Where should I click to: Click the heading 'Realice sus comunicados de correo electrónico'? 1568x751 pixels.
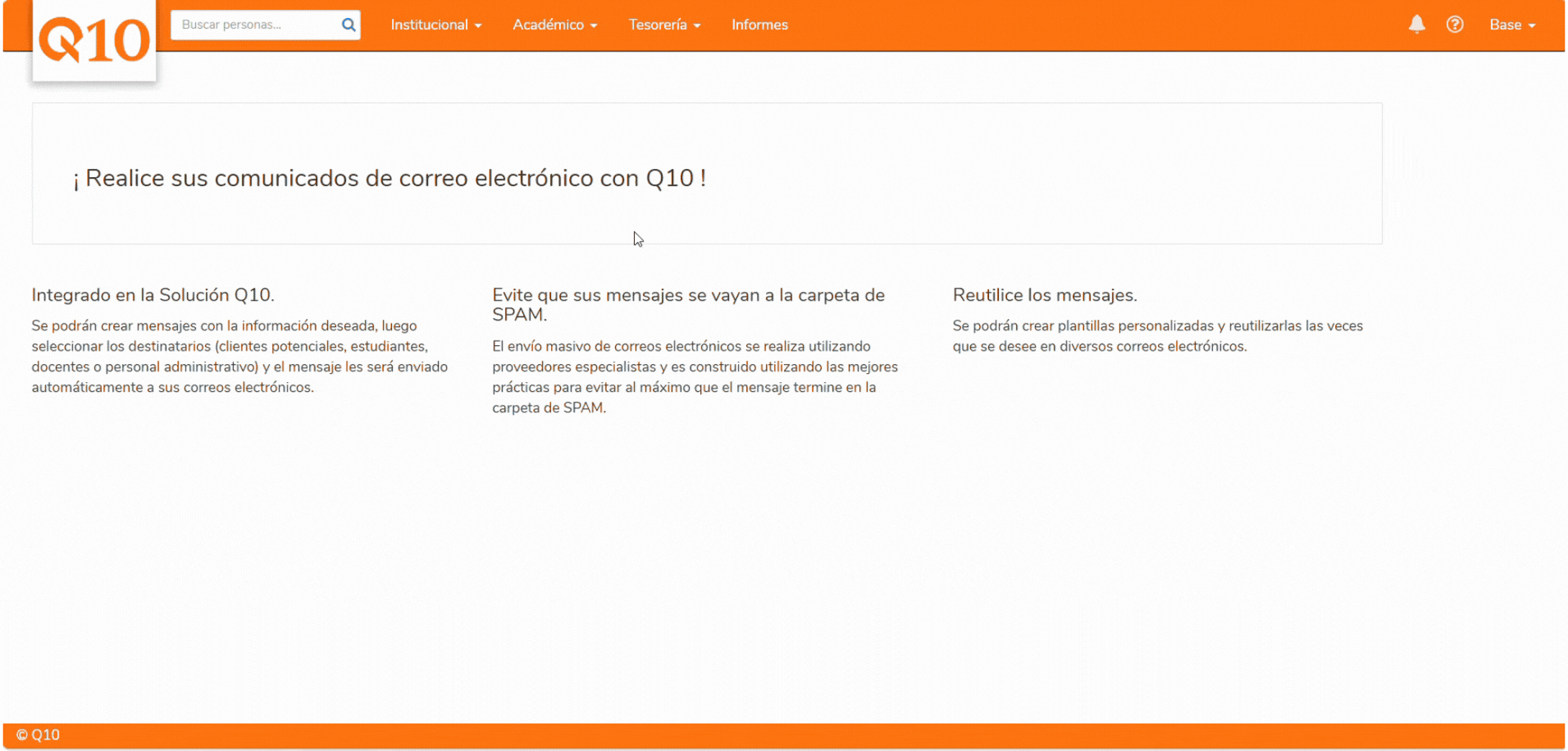coord(390,178)
